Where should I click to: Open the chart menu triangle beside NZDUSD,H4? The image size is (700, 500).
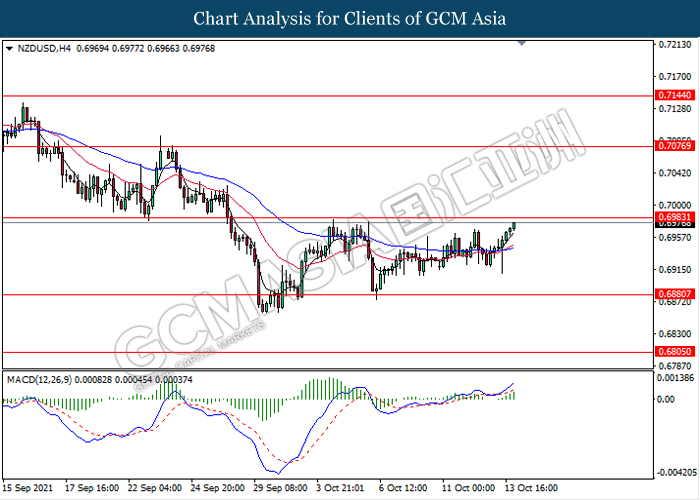9,49
